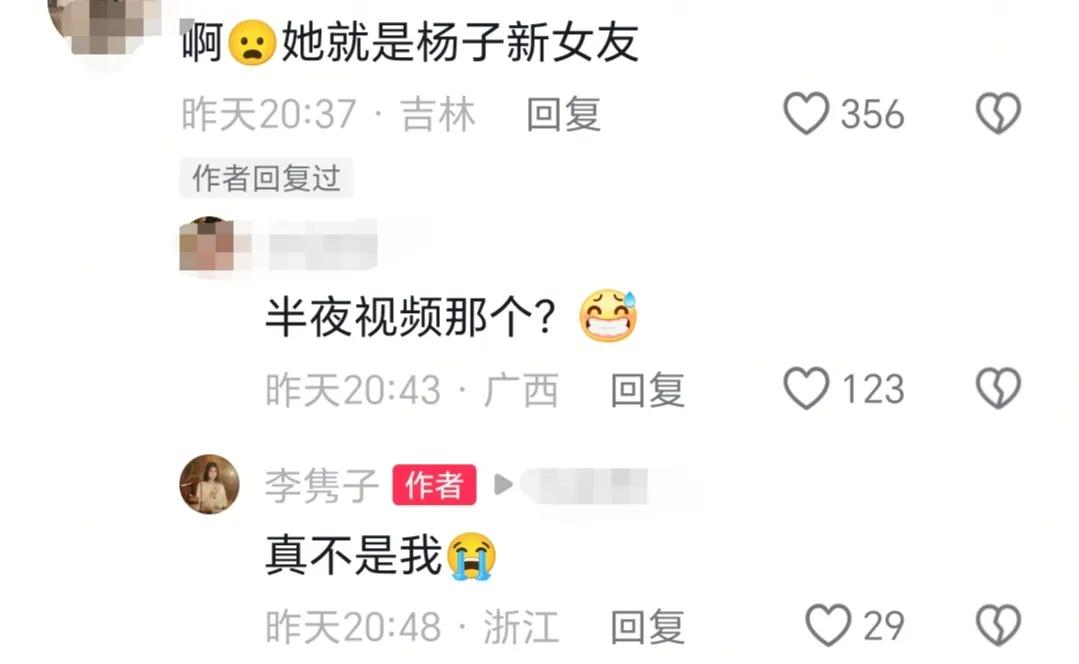Click the 作者回复过 tag

[x=266, y=178]
